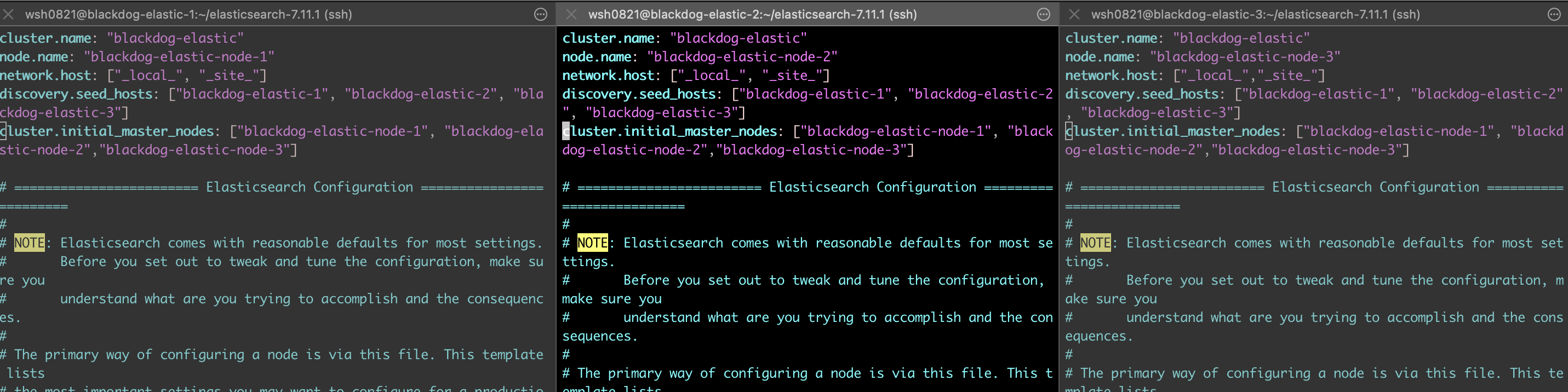This screenshot has height=392, width=1568.
Task: Click "_site_" value in elastic-3 network.host line
Action: pos(1287,76)
